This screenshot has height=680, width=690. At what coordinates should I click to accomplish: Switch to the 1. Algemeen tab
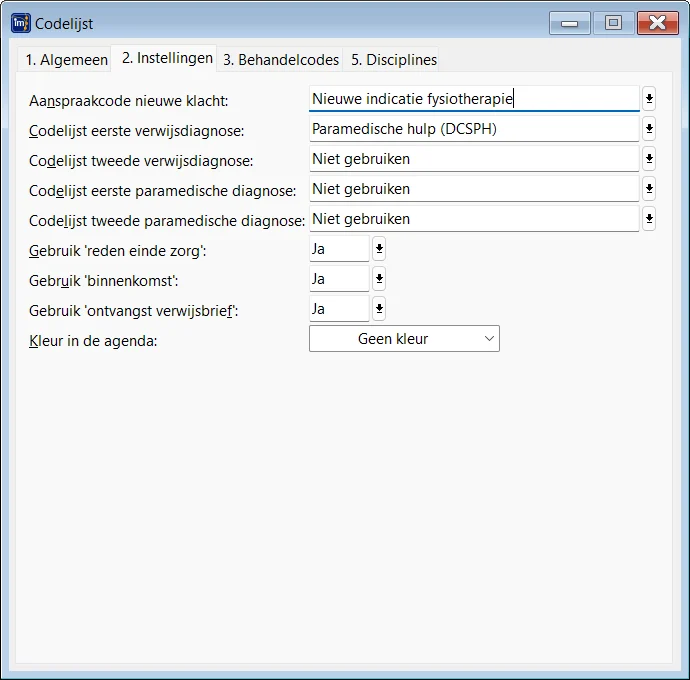tap(66, 60)
